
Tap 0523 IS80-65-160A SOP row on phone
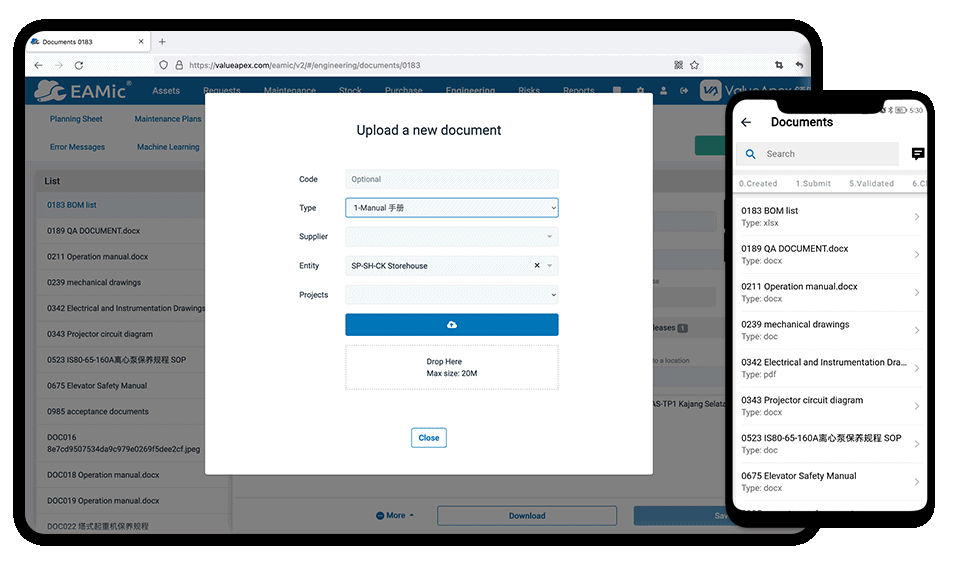(x=830, y=444)
